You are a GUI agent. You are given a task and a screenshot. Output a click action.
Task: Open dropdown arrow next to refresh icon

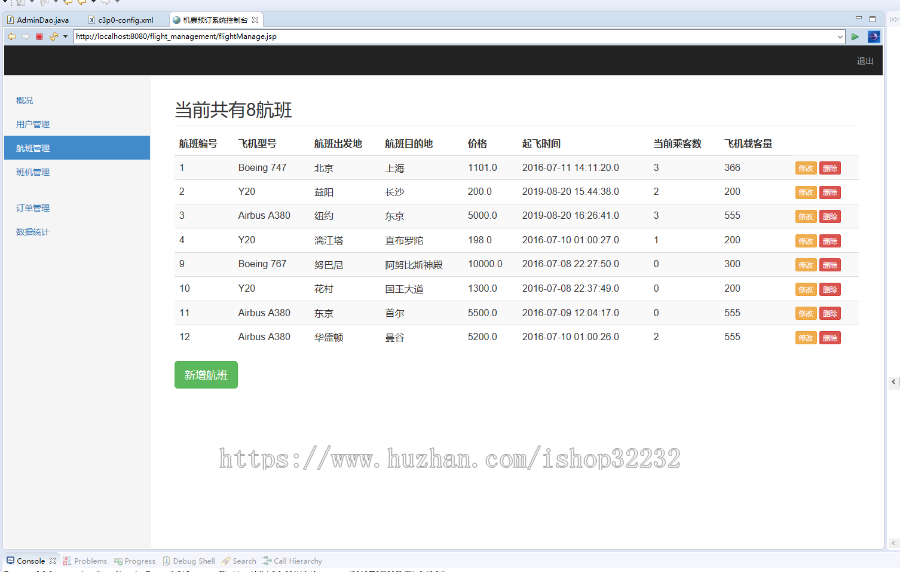tap(65, 37)
